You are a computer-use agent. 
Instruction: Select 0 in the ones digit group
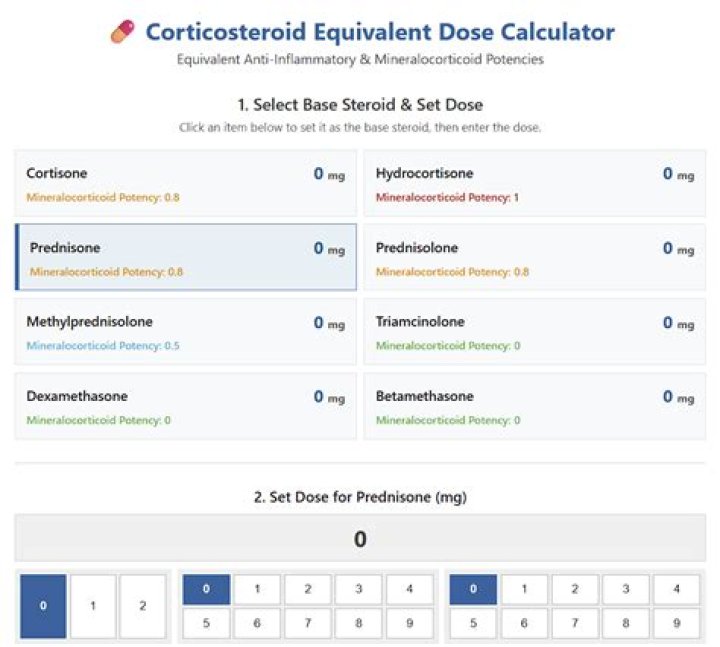tap(473, 589)
